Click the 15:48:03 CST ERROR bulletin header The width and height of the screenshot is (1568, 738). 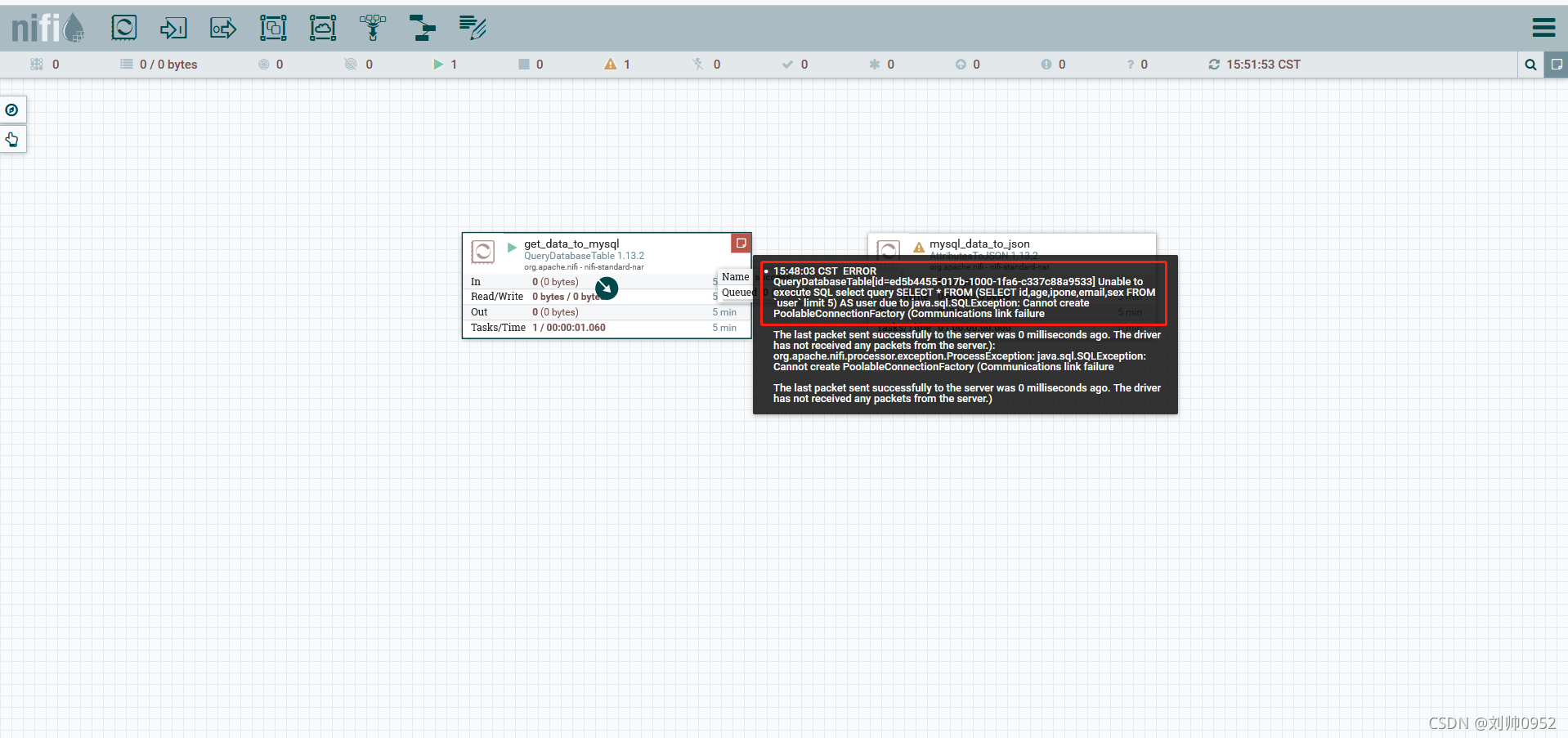[824, 271]
